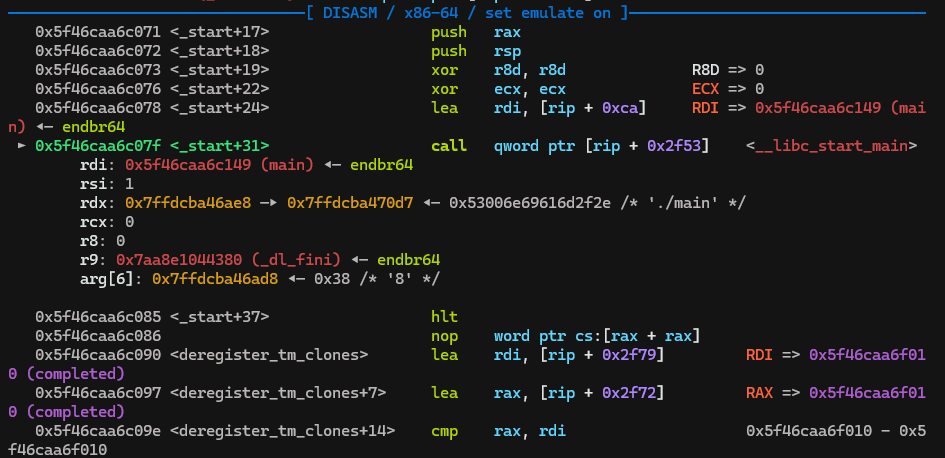The width and height of the screenshot is (945, 458).
Task: Click the rsi argument value 1
Action: click(130, 184)
